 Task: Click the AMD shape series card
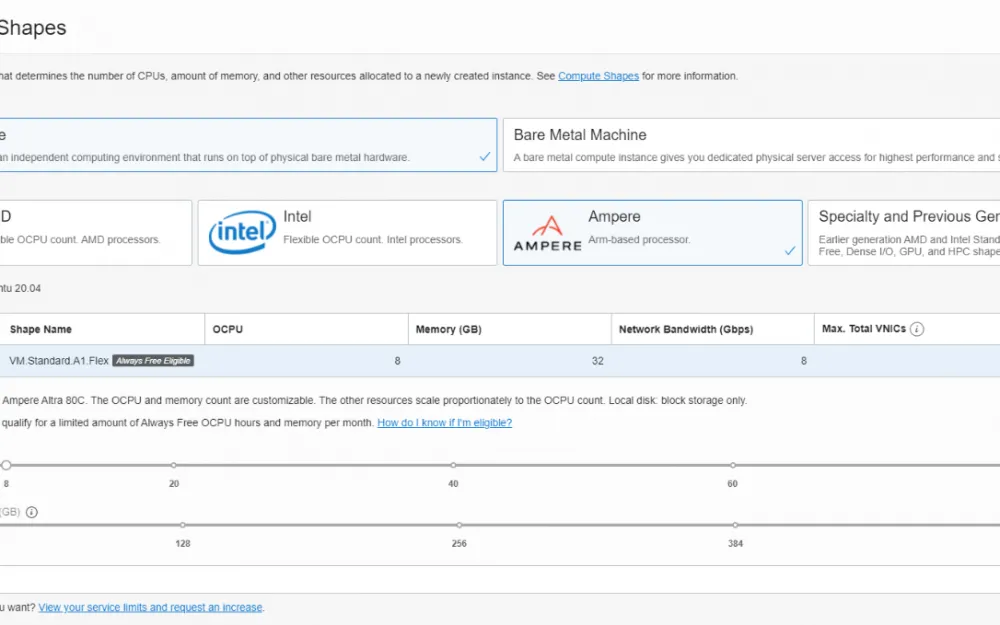click(x=96, y=233)
